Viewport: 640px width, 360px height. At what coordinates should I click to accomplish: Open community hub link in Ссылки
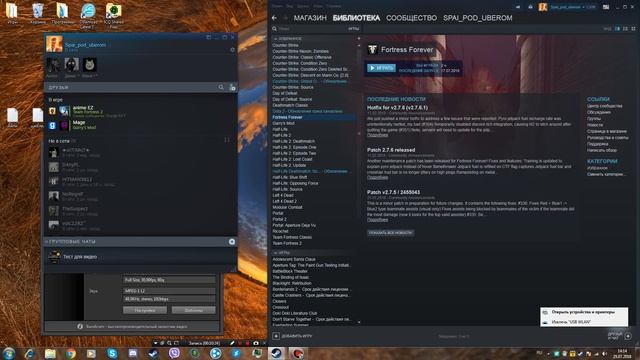[604, 106]
